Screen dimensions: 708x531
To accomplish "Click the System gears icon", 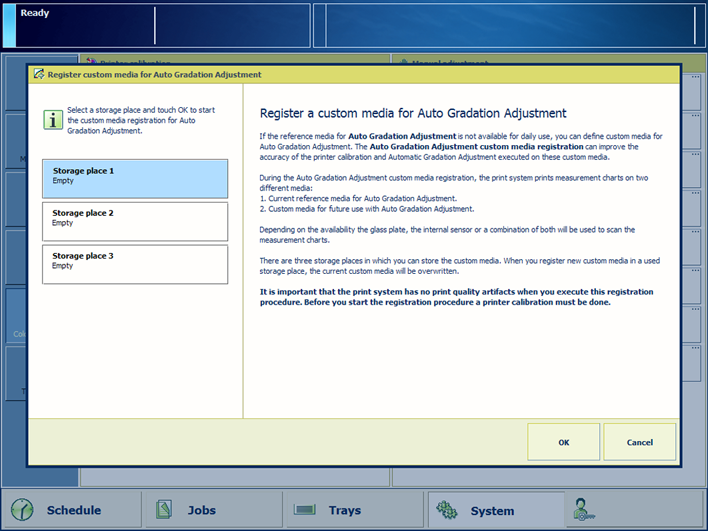I will pyautogui.click(x=448, y=510).
